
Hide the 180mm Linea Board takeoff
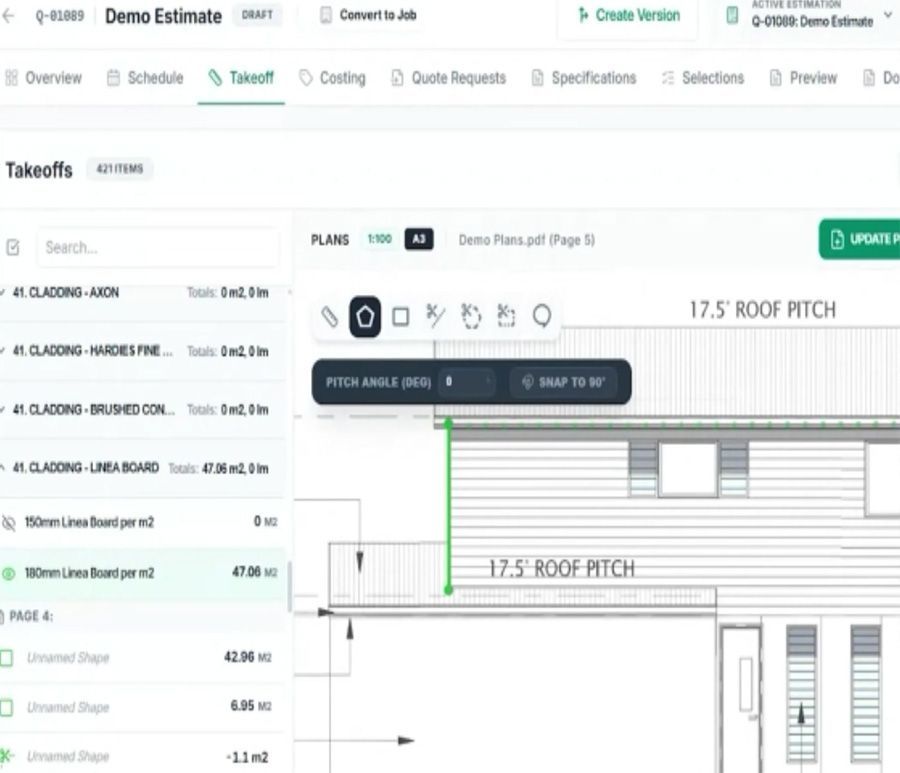tap(9, 573)
